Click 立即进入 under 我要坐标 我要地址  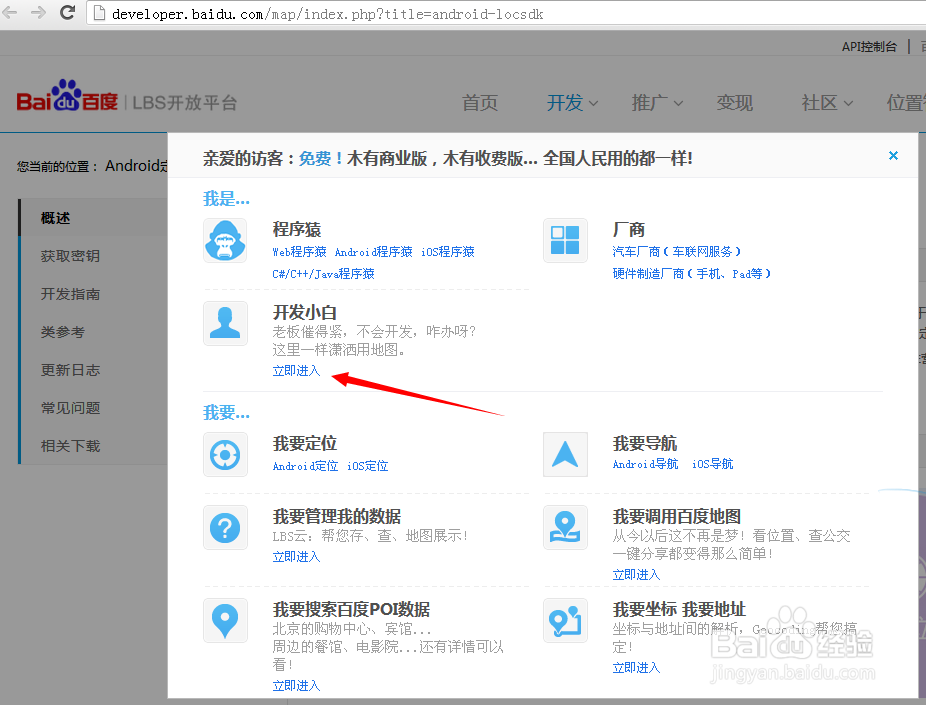point(637,668)
